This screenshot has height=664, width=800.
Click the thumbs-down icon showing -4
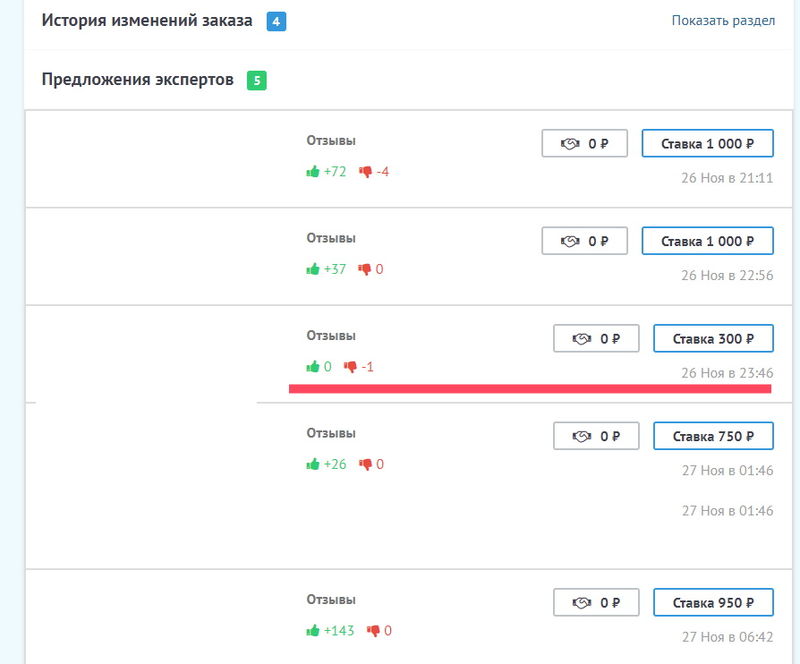point(365,172)
